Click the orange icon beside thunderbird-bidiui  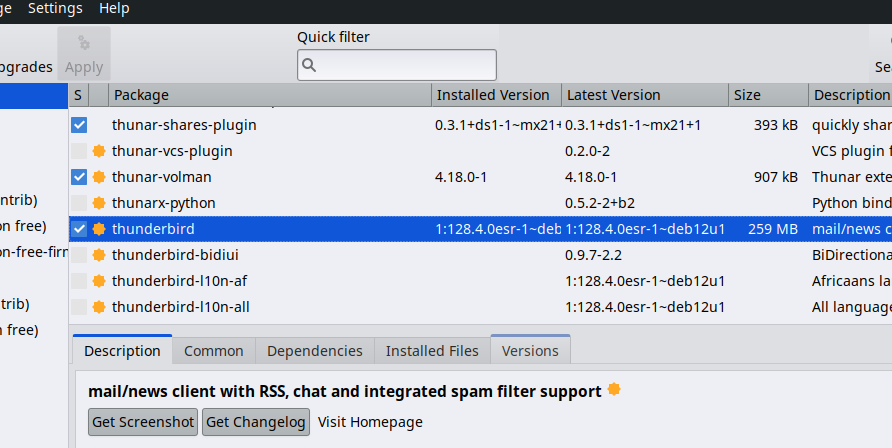99,255
